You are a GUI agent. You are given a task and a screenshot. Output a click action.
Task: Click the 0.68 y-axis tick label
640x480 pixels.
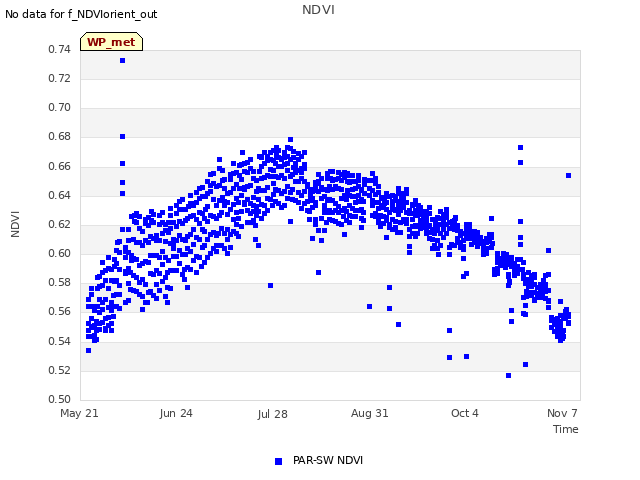pyautogui.click(x=60, y=136)
